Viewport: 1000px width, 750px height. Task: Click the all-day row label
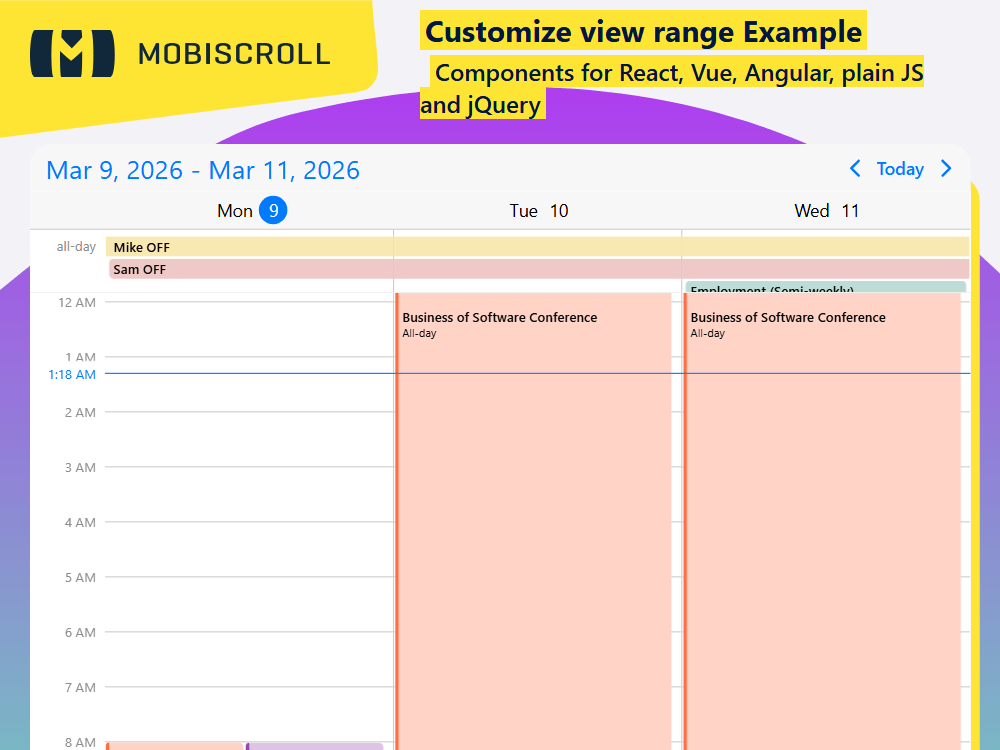click(x=74, y=246)
